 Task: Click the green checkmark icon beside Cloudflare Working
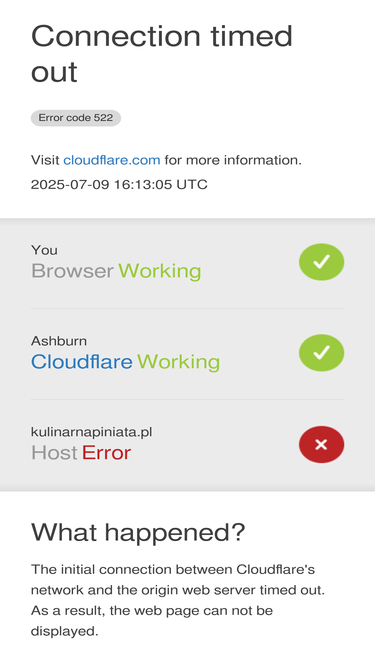click(x=321, y=353)
